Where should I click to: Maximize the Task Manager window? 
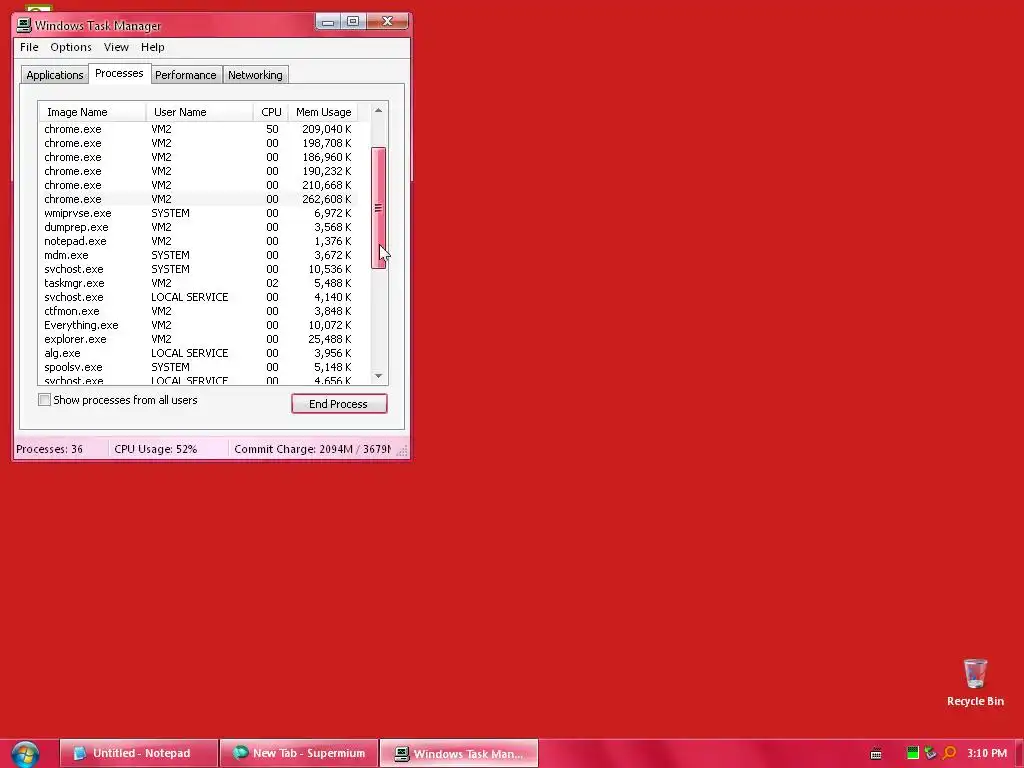click(x=353, y=22)
